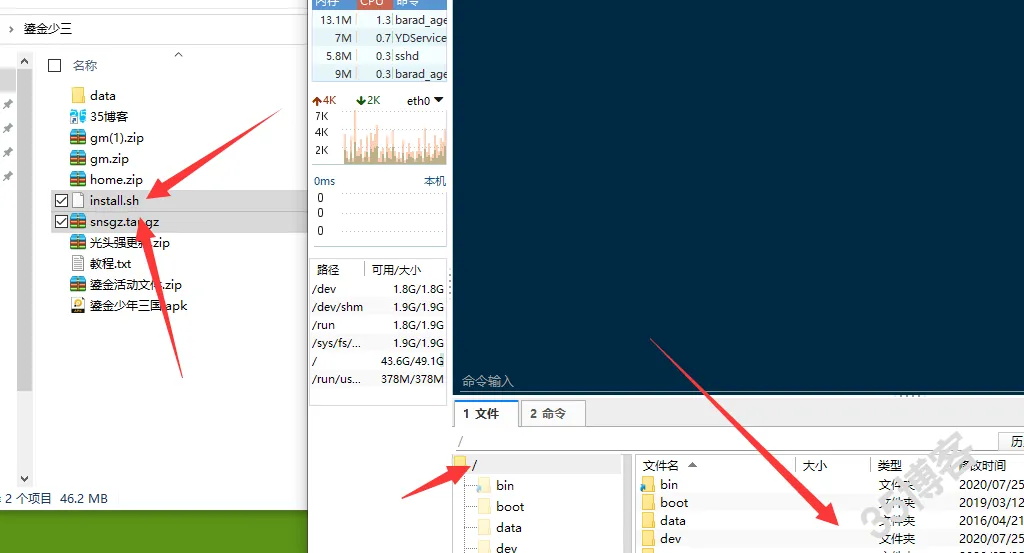Click root folder icon in remote tree
1024x553 pixels.
coord(460,464)
